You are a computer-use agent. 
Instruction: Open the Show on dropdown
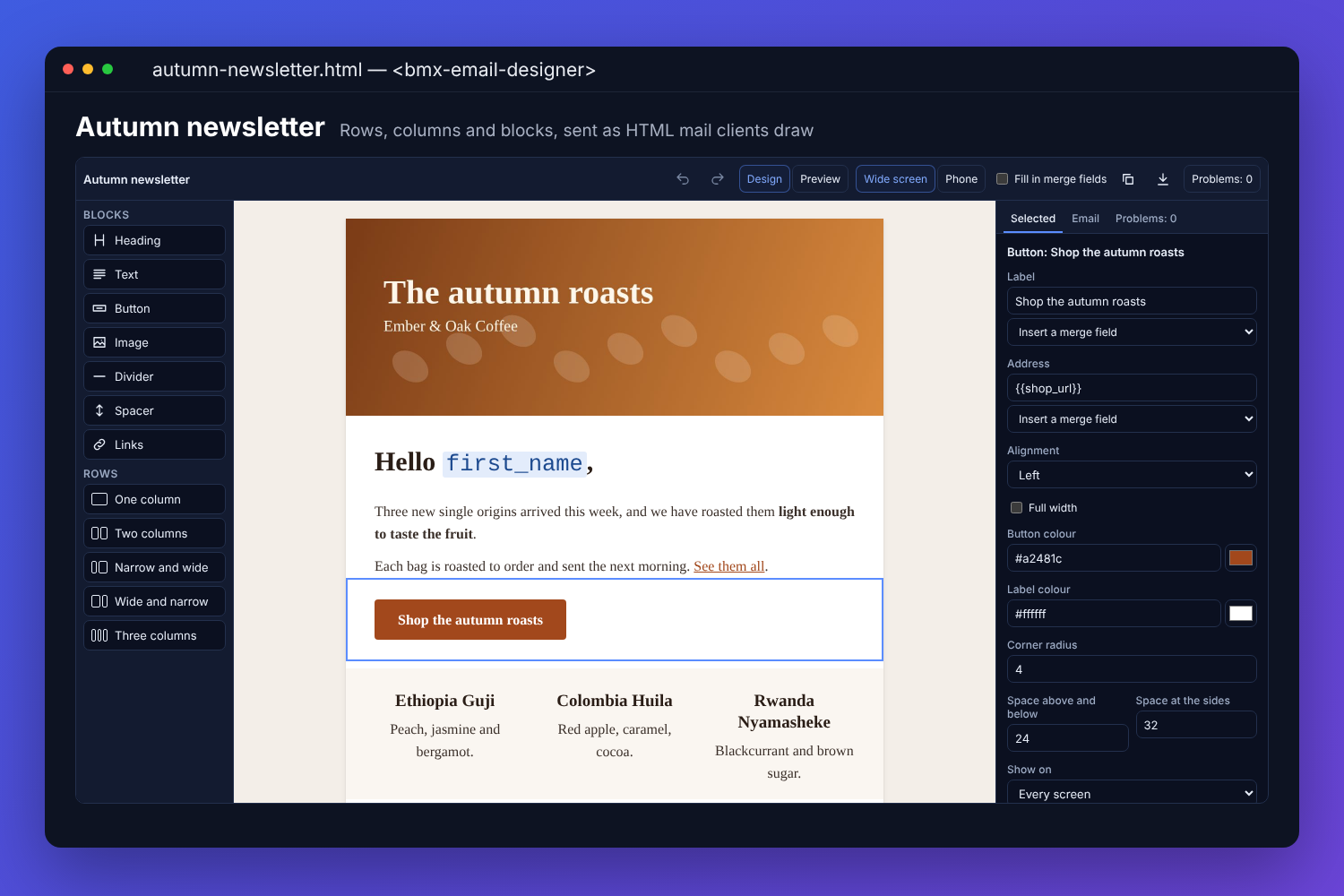[x=1132, y=794]
